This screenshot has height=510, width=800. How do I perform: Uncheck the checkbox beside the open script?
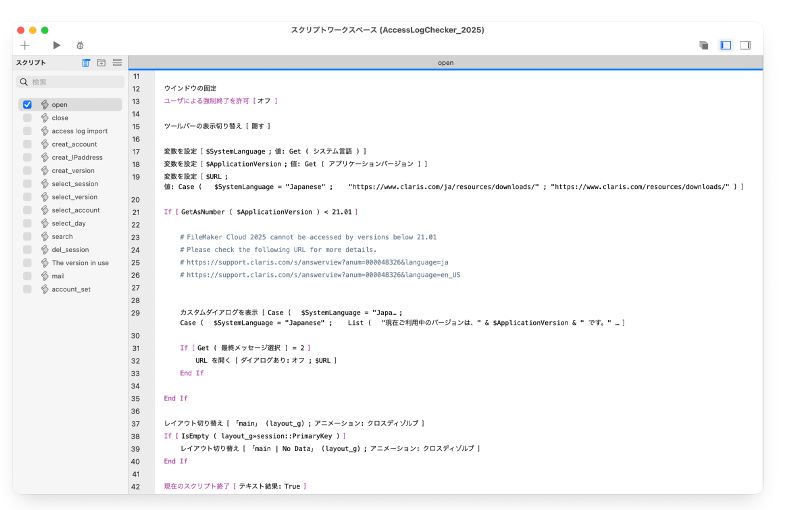pos(27,104)
